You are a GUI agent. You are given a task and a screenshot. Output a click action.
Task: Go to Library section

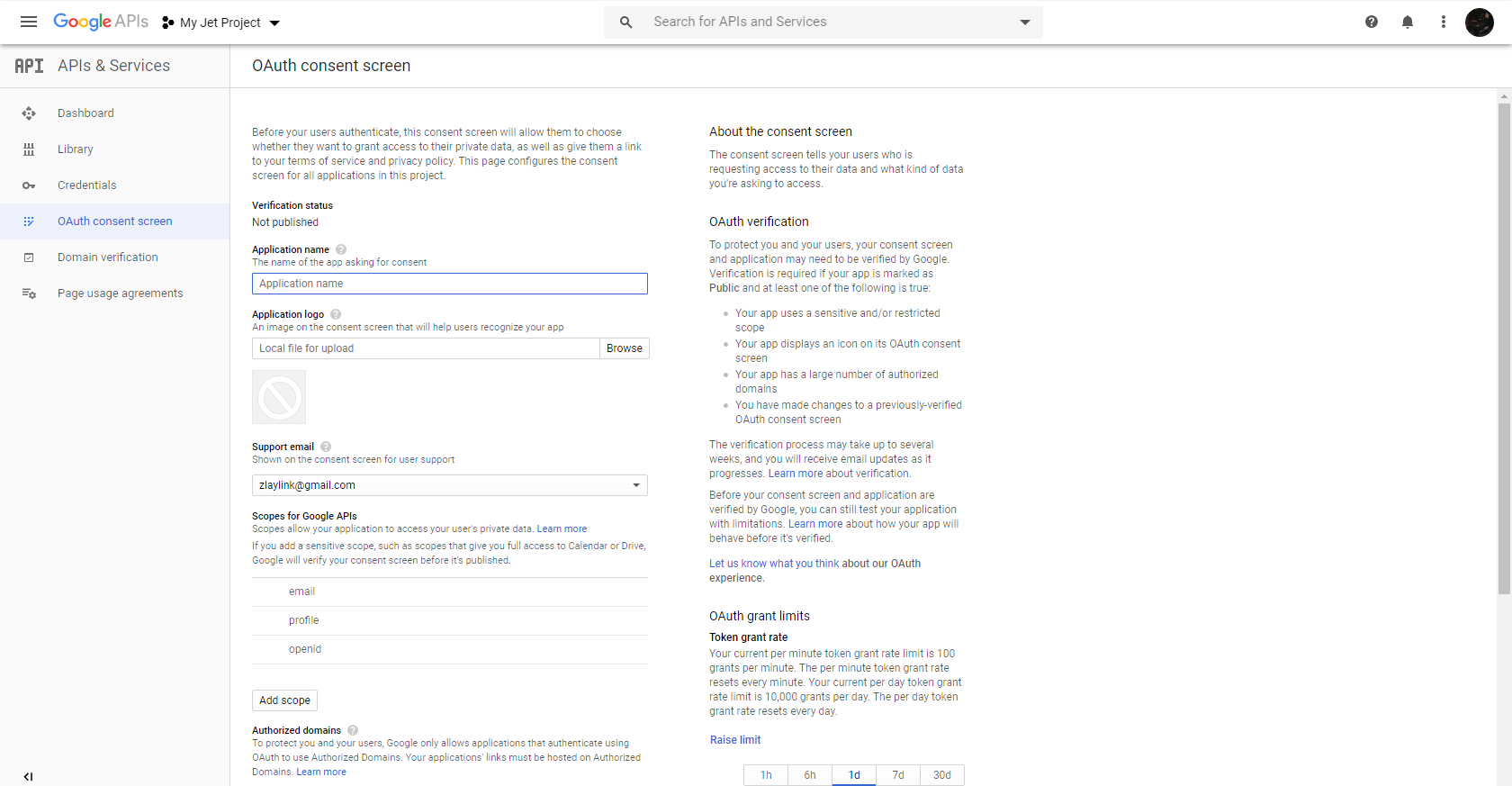tap(115, 149)
